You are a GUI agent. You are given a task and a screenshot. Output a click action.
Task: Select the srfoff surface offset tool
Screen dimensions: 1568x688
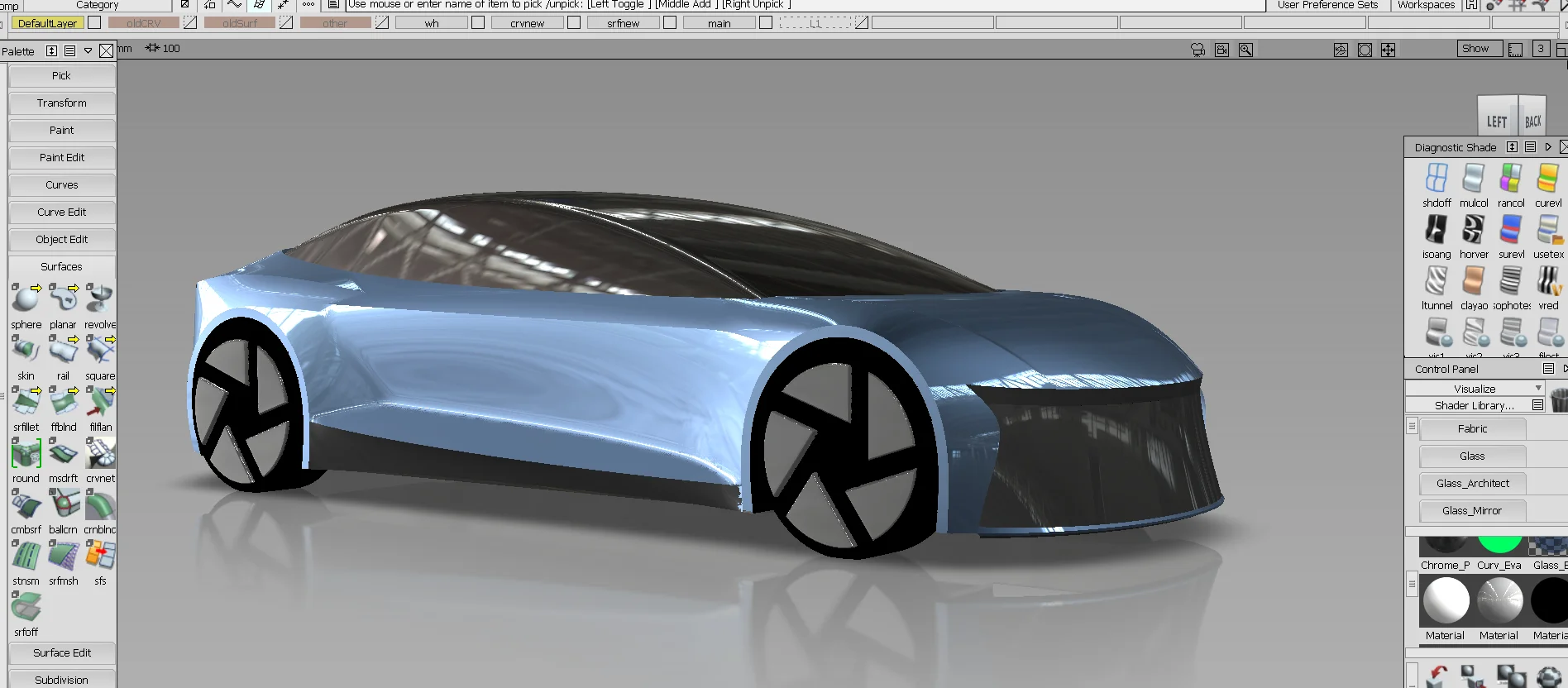(x=26, y=607)
